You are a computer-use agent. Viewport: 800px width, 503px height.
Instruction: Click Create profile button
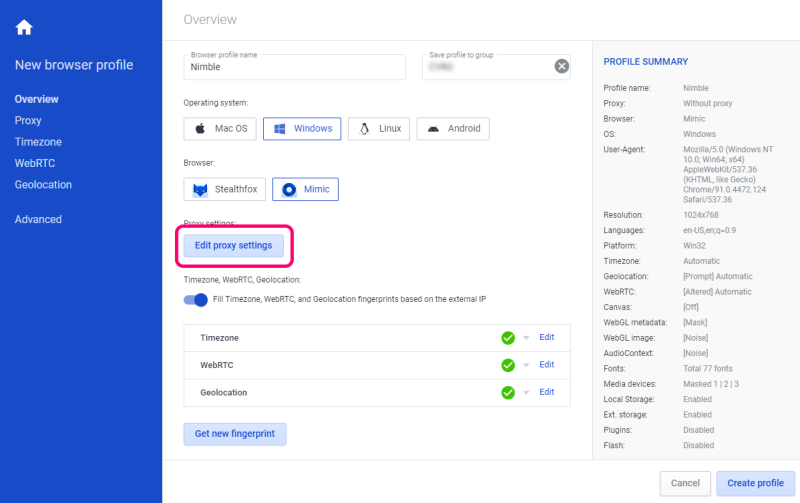coord(755,483)
